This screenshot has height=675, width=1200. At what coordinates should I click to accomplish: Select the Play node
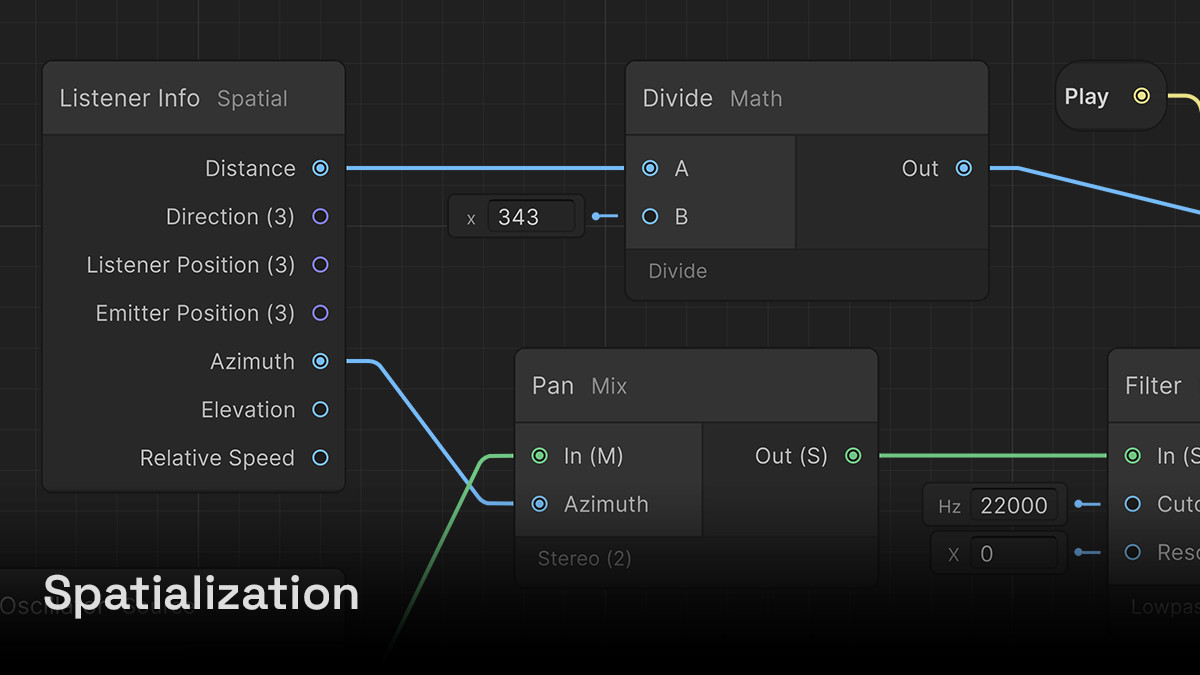[1112, 96]
